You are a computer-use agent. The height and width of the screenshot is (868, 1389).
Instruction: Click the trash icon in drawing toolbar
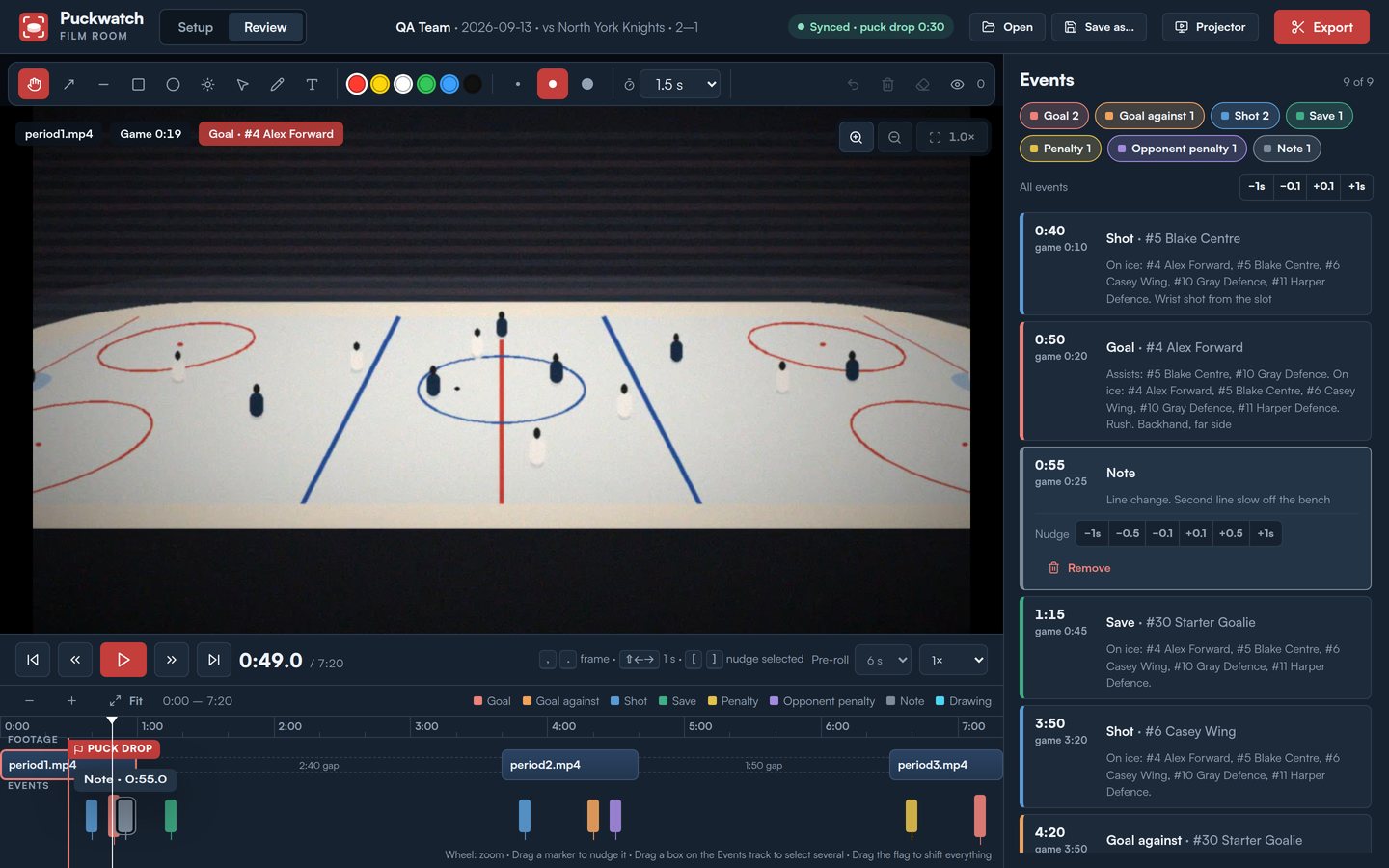click(x=887, y=85)
